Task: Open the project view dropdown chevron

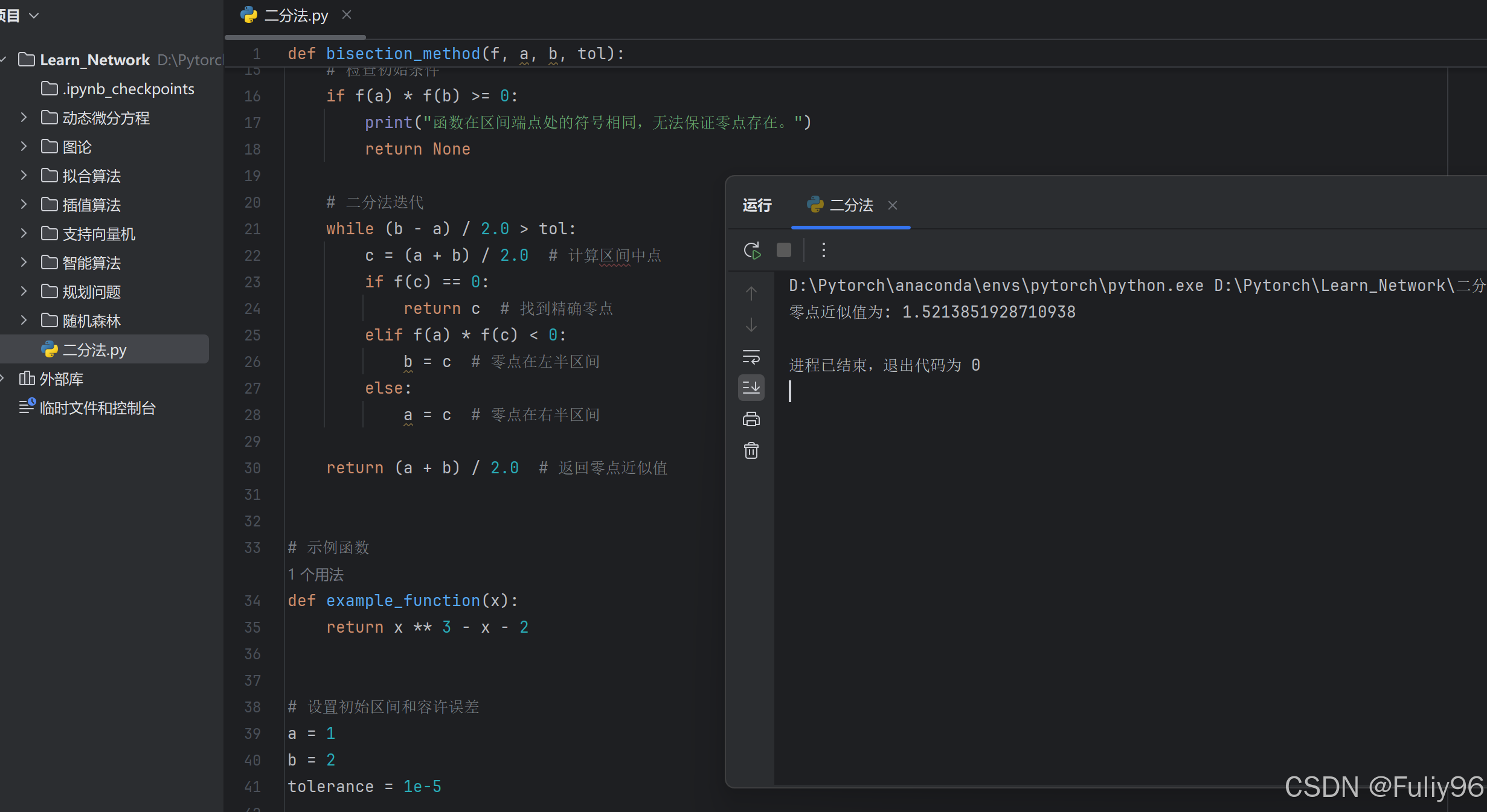Action: [34, 16]
